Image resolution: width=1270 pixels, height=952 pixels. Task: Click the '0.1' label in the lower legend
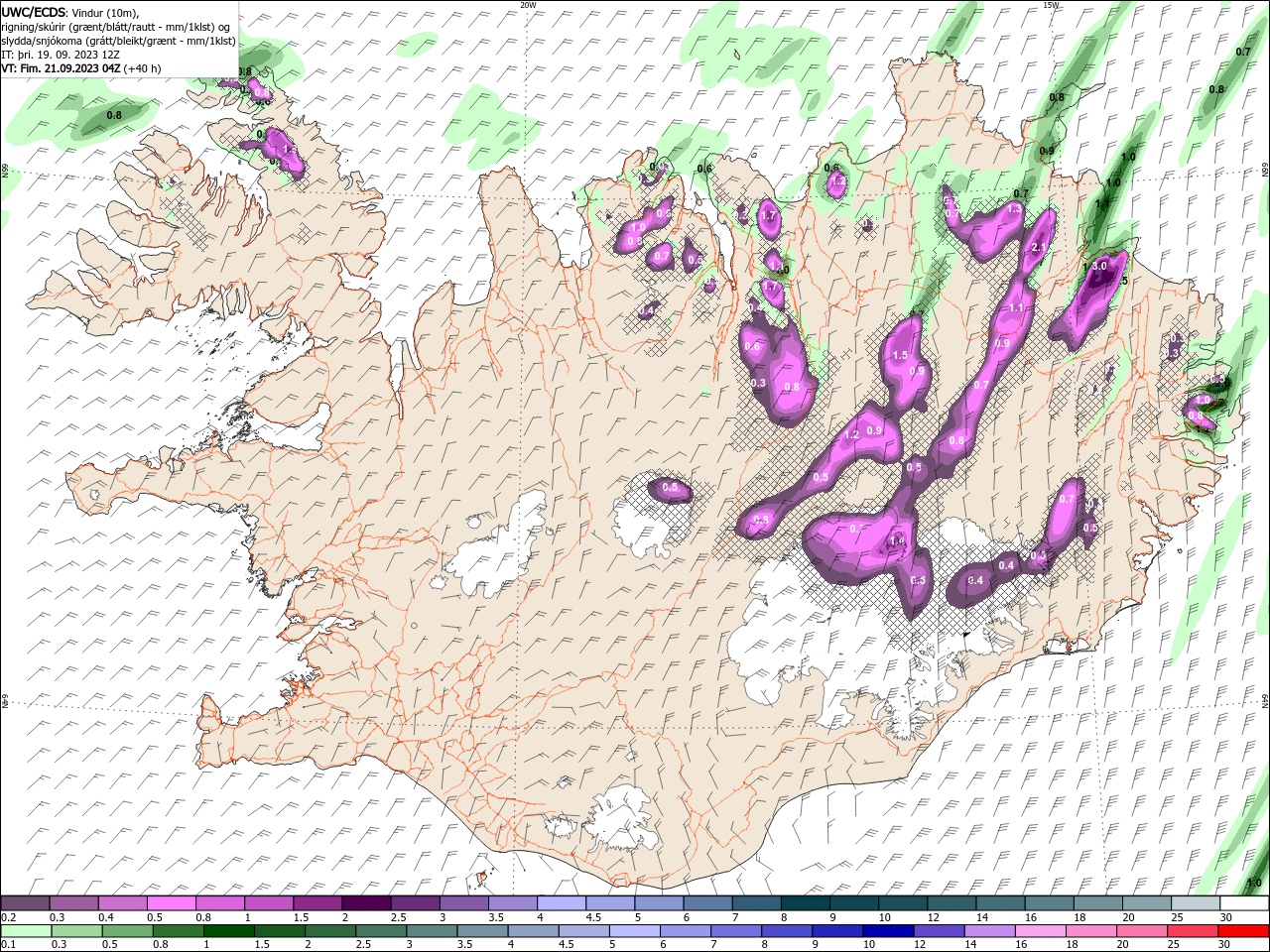pyautogui.click(x=9, y=945)
